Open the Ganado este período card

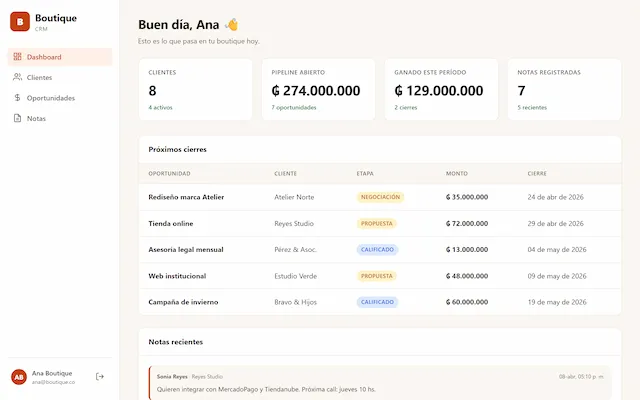click(441, 89)
